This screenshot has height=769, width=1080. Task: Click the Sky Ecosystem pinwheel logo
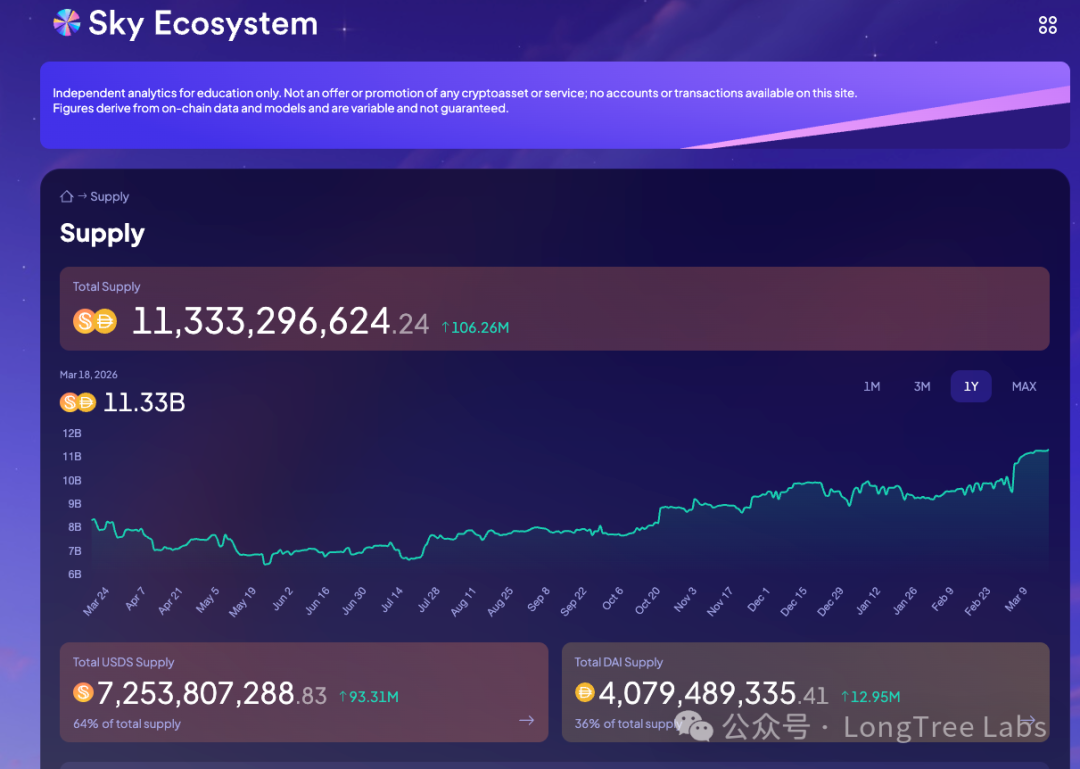click(x=67, y=23)
